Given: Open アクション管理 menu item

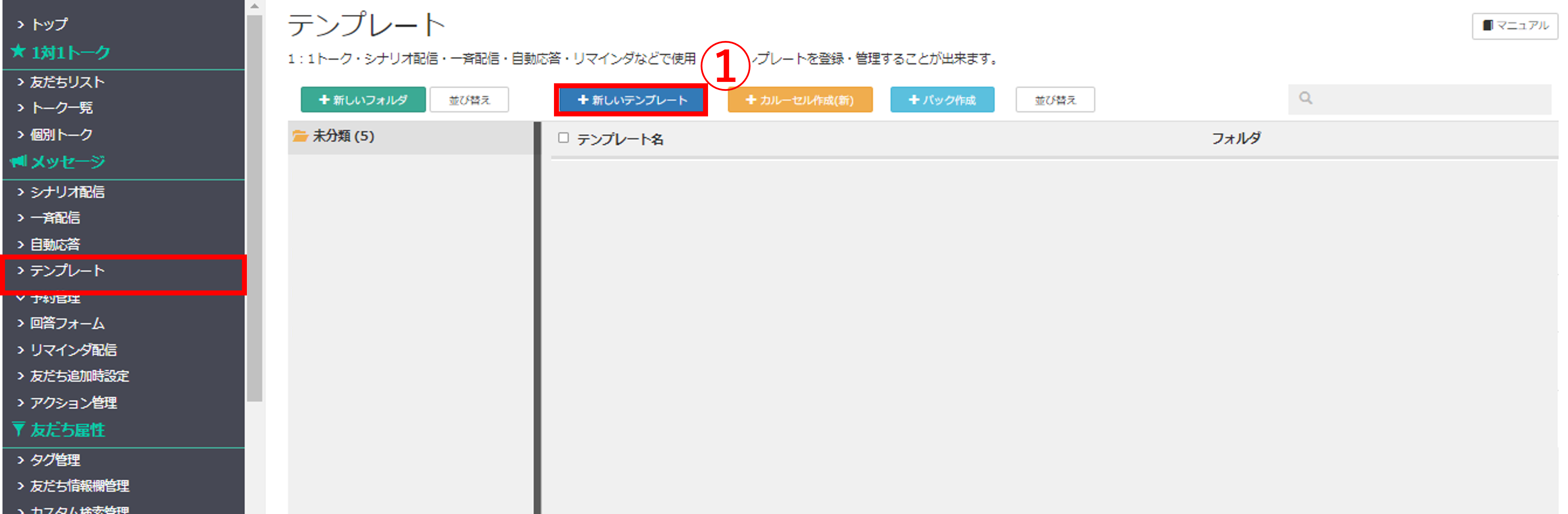Looking at the screenshot, I should coord(73,403).
